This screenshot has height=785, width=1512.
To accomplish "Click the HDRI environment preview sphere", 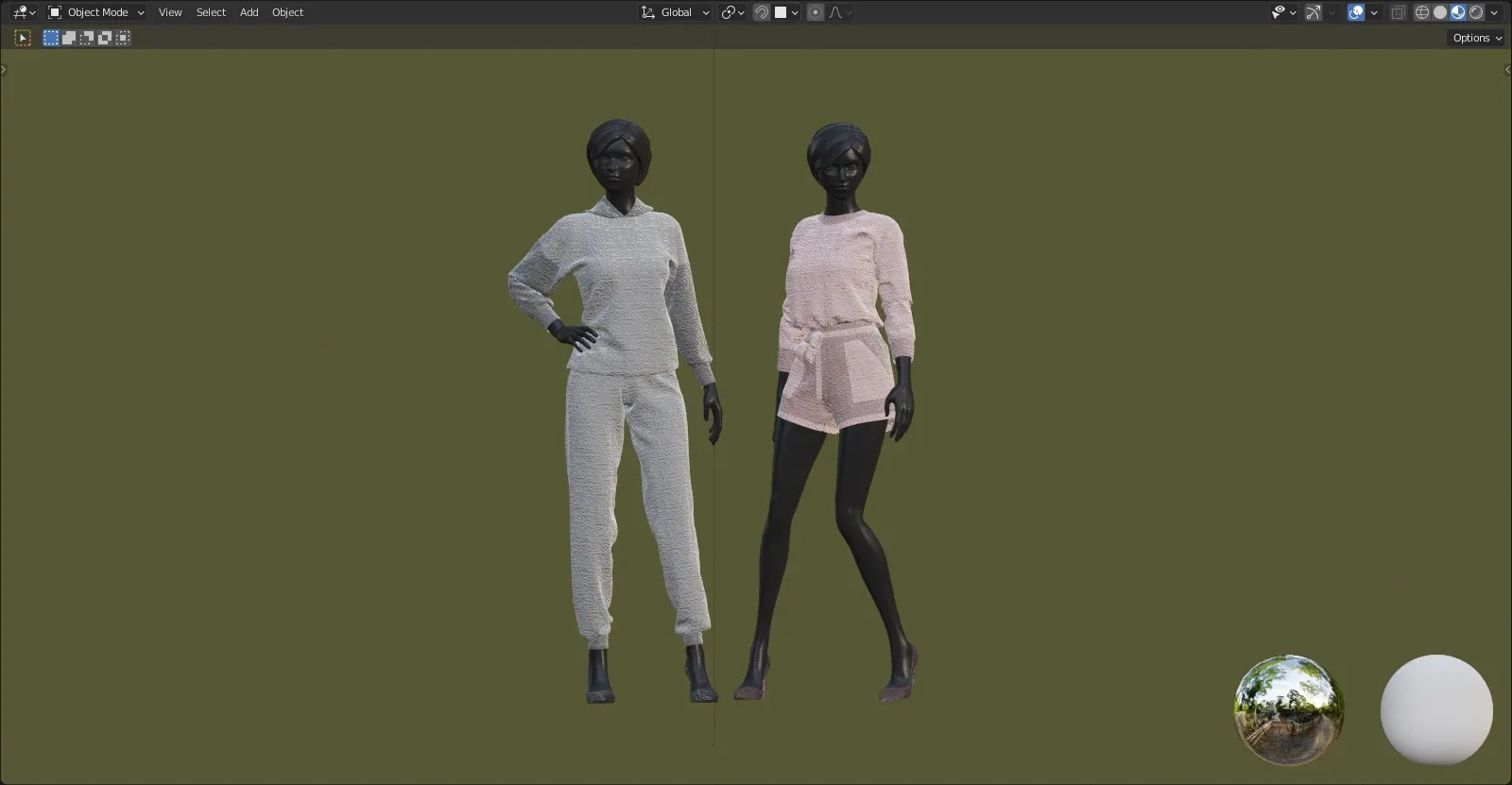I will tap(1289, 710).
